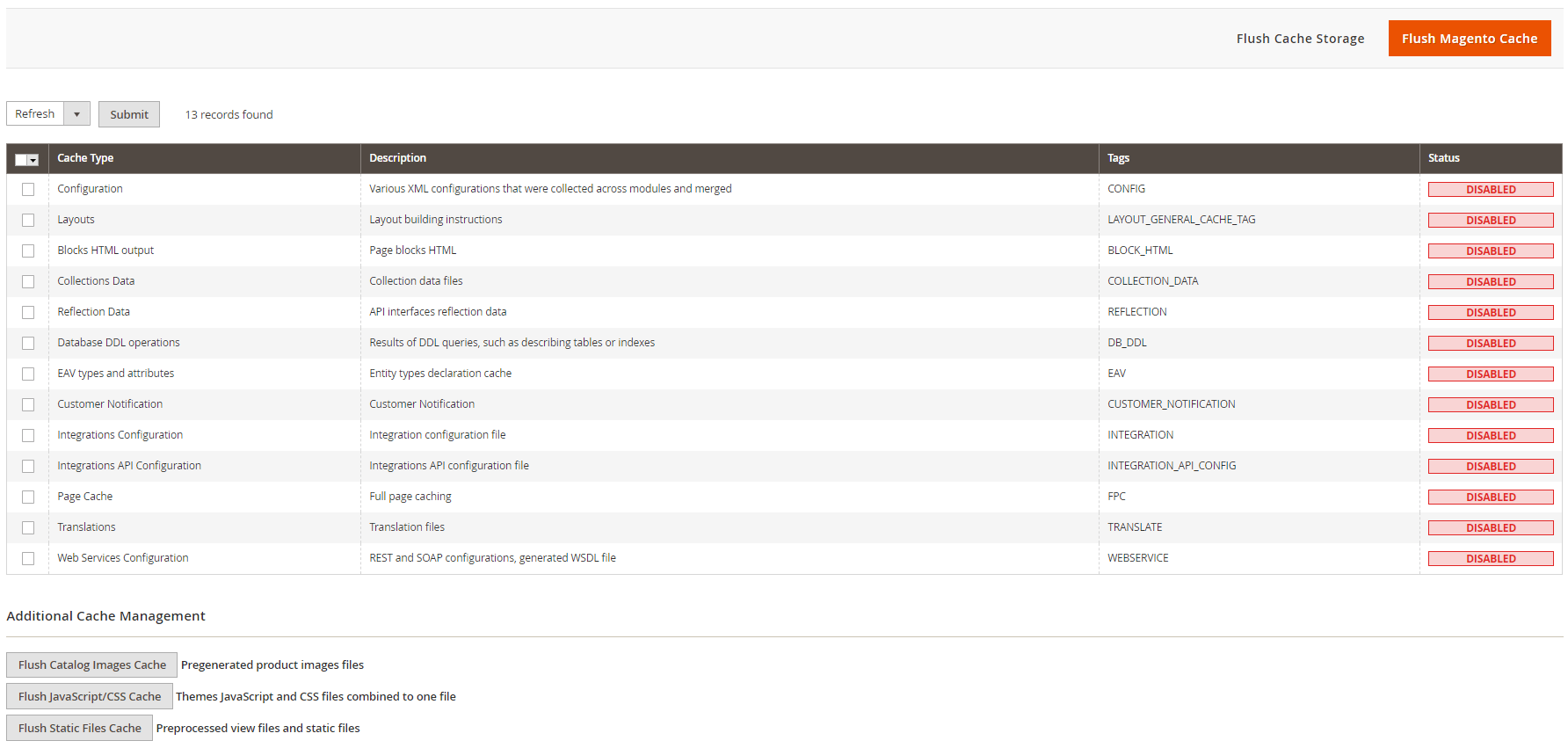Screen dimensions: 1568x748
Task: Click DISABLED status for EAV row
Action: 1491,374
